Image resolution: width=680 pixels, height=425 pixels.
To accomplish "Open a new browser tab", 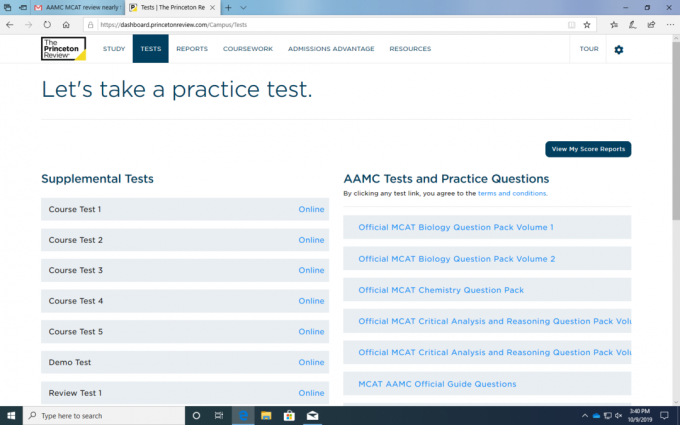I will [x=228, y=7].
